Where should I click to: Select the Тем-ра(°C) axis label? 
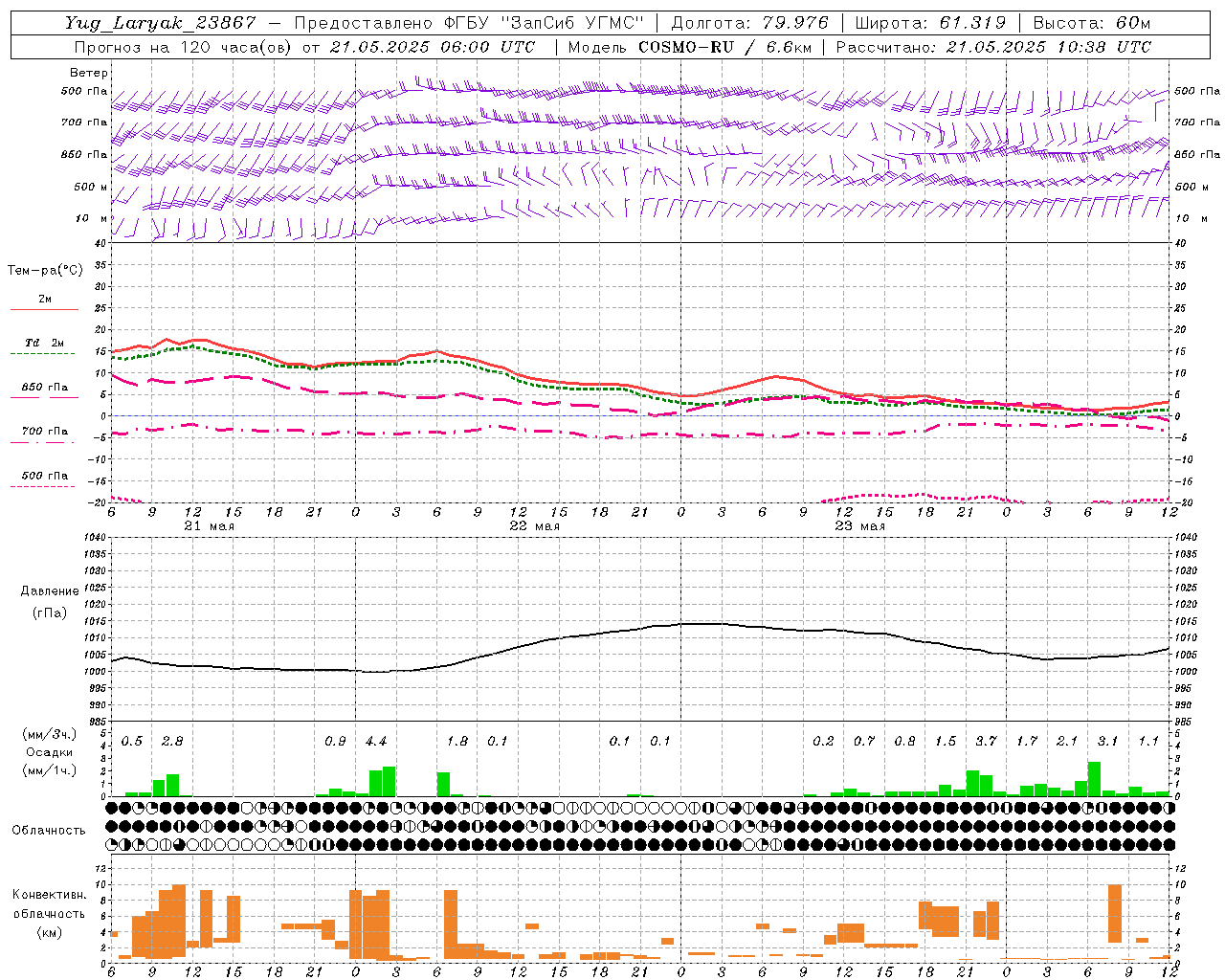[45, 271]
